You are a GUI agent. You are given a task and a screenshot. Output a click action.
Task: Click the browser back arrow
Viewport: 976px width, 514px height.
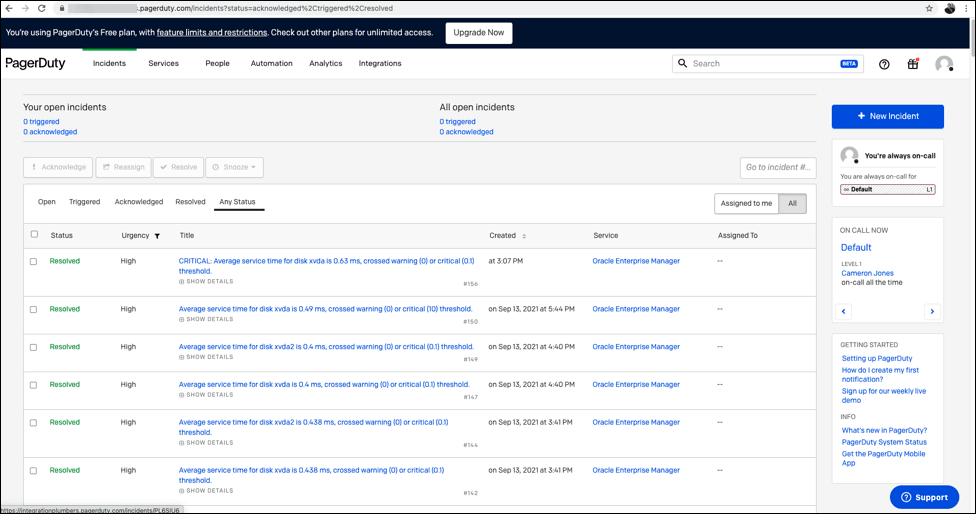9,8
